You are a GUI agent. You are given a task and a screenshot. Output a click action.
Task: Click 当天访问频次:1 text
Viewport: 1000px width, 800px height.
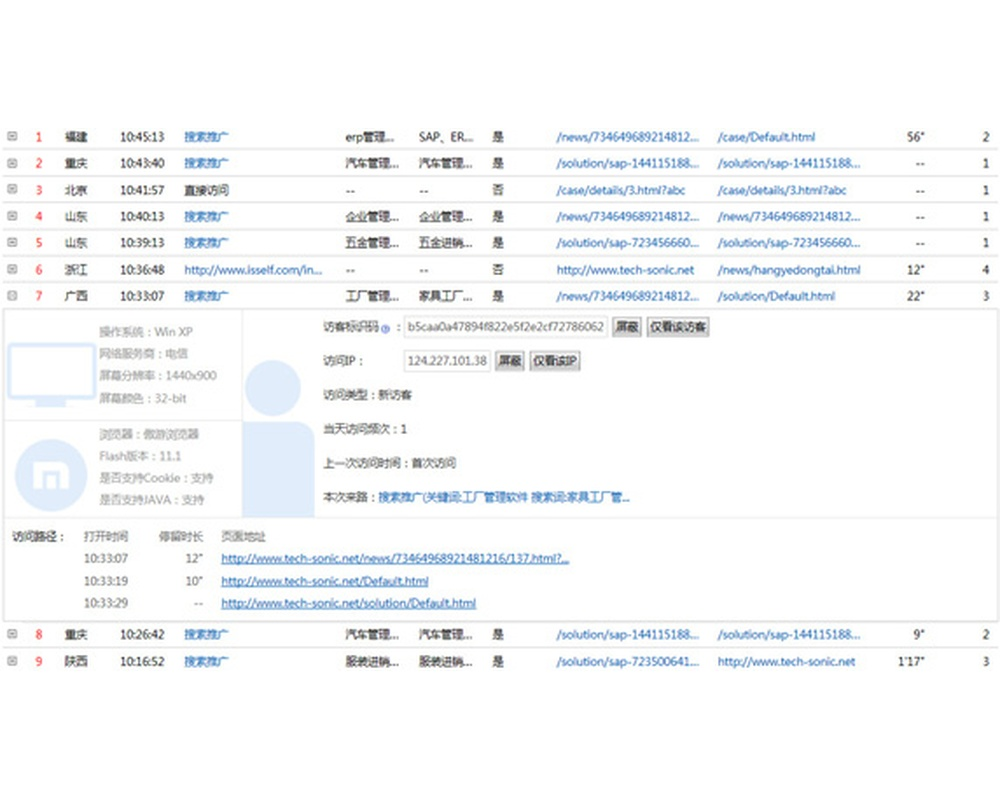[x=364, y=429]
